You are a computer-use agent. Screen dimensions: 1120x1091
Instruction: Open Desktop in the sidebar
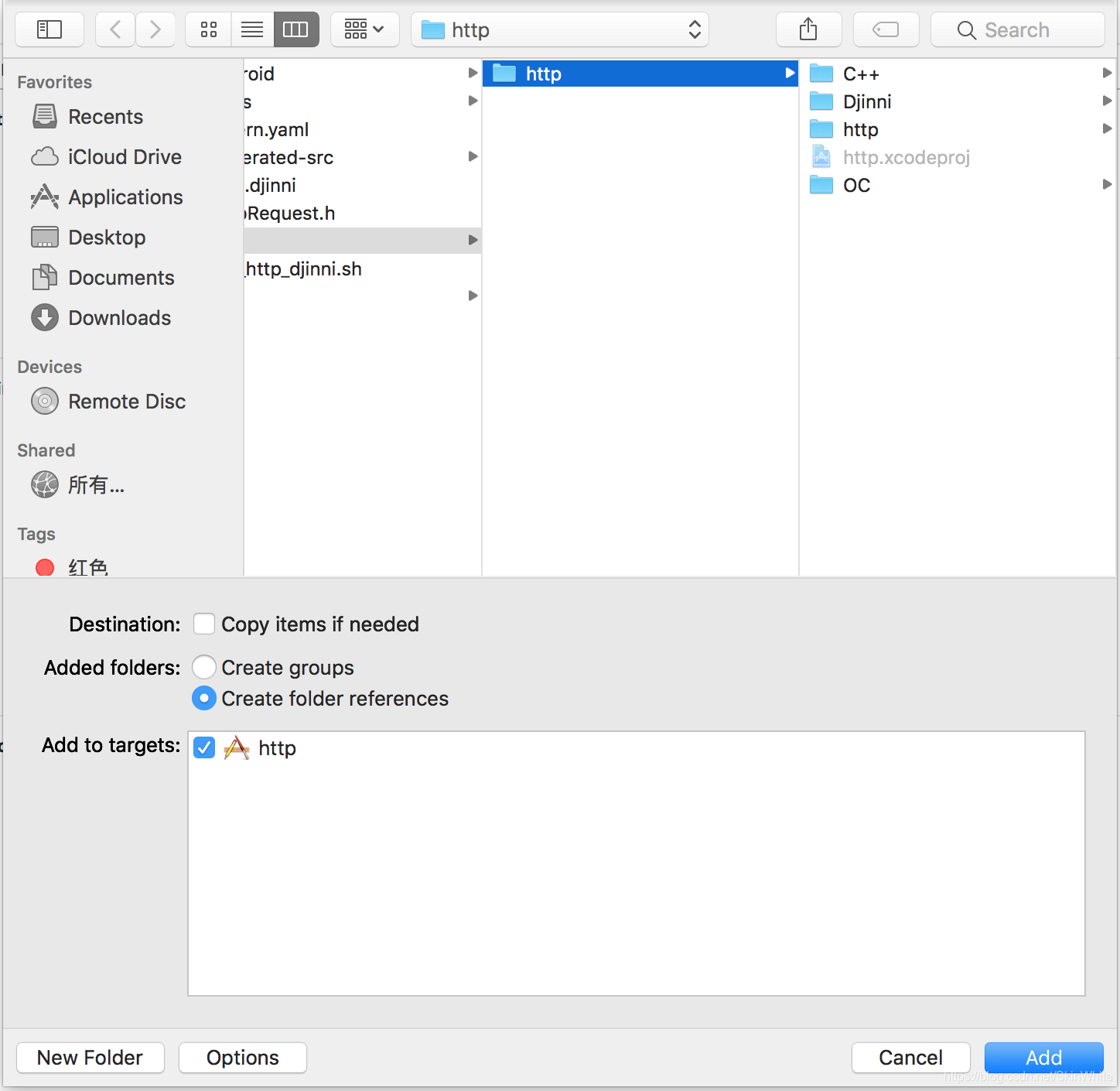point(89,238)
